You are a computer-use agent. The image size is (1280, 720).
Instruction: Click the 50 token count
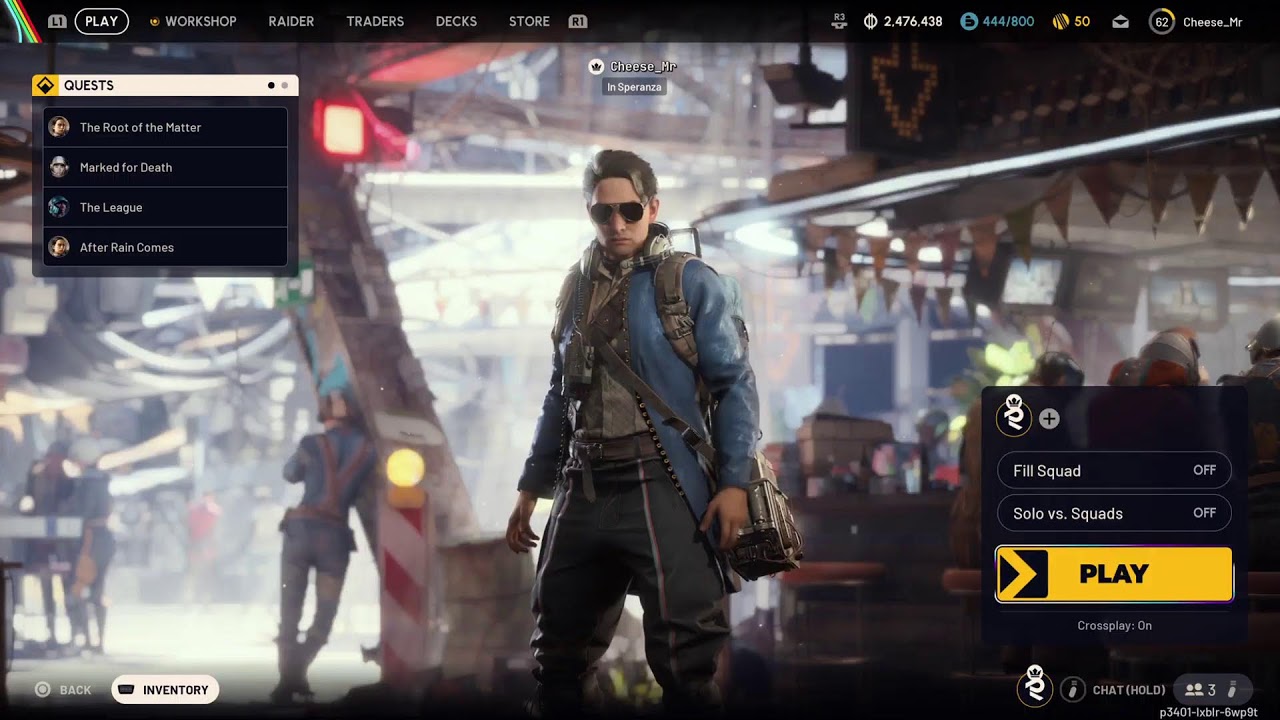coord(1082,21)
